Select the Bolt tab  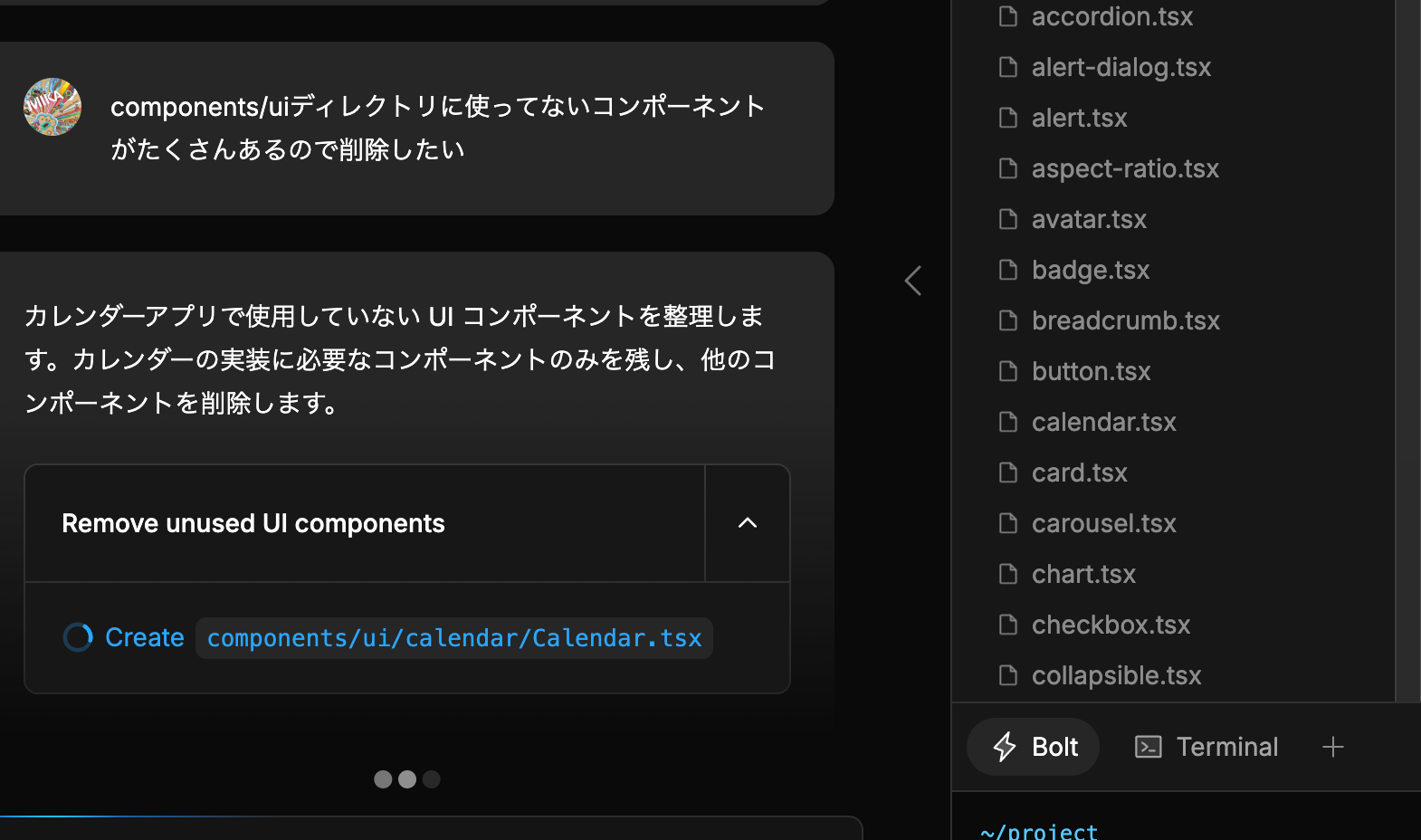click(1034, 747)
